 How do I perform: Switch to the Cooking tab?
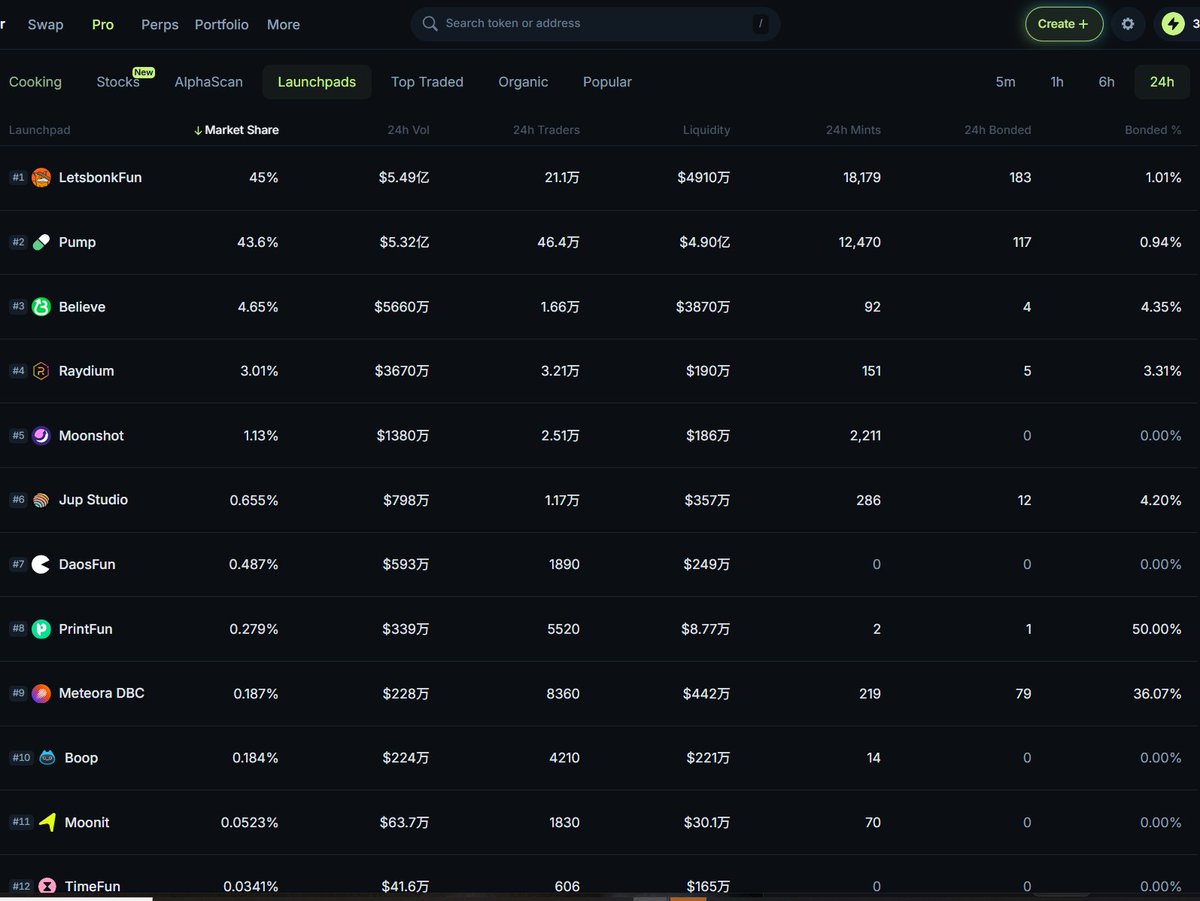click(35, 82)
